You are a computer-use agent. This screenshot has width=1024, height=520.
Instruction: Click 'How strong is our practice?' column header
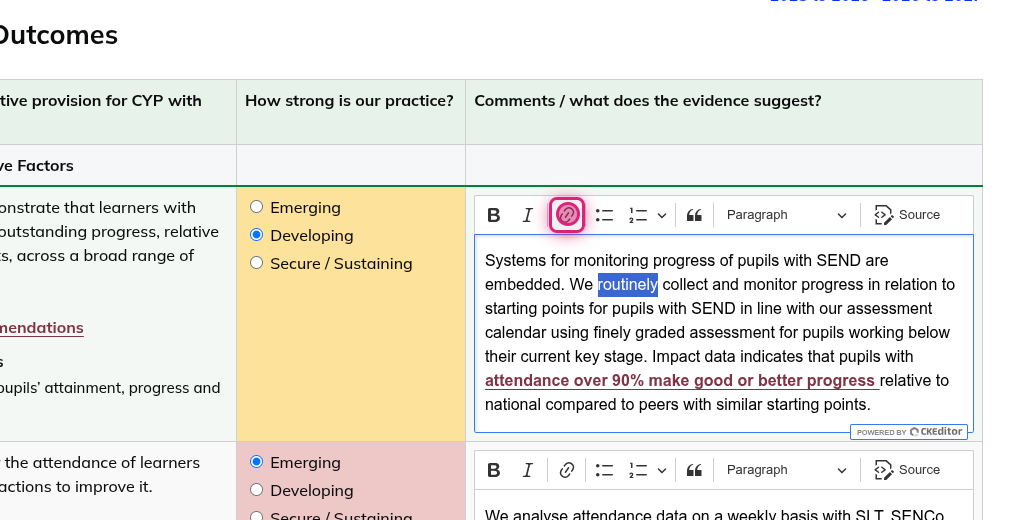[x=349, y=101]
